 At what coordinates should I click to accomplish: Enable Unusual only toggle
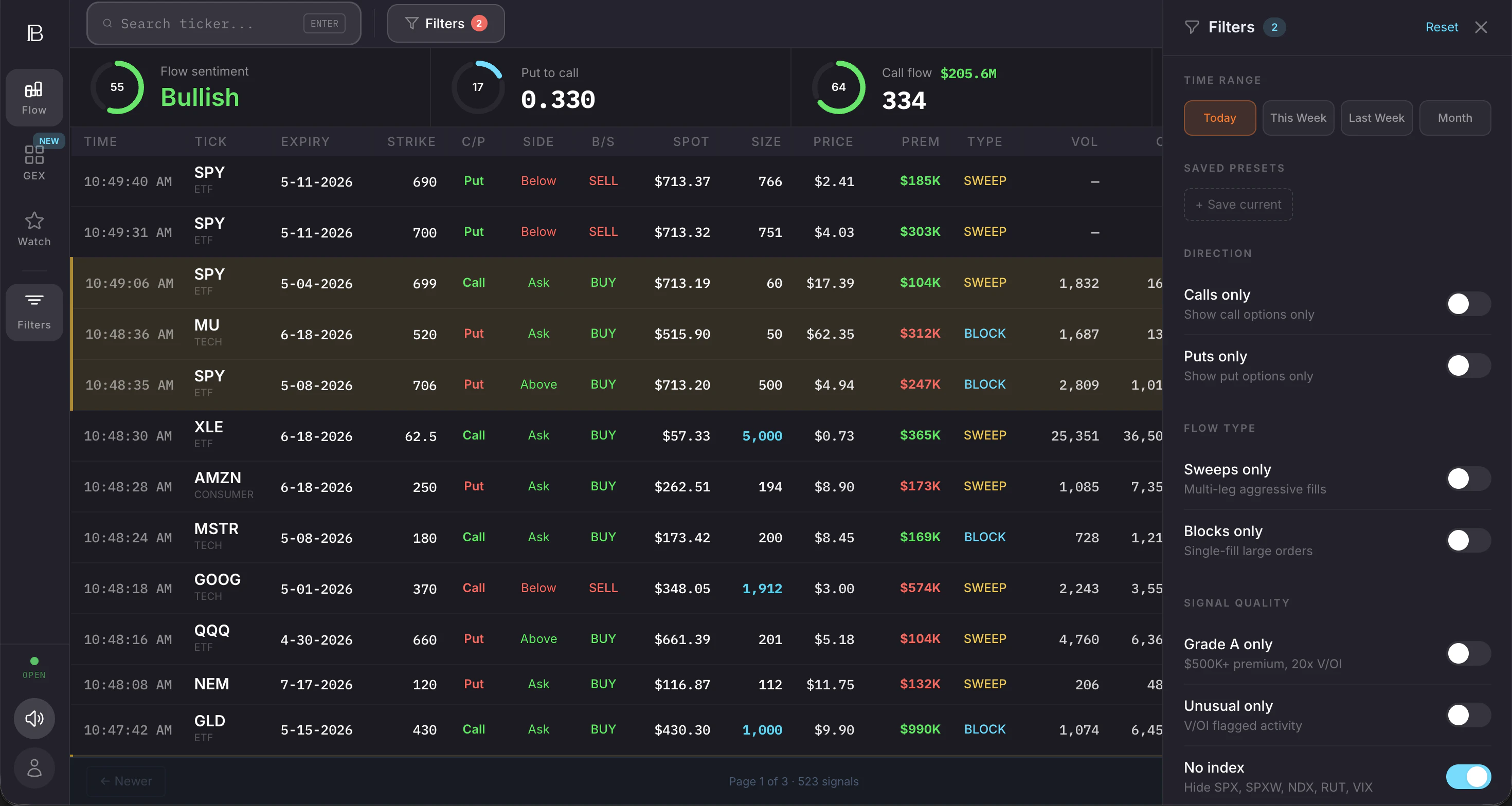1468,715
